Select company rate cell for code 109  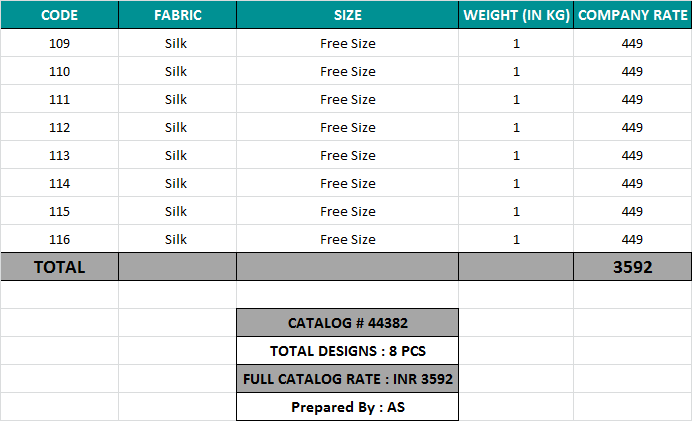pos(632,43)
